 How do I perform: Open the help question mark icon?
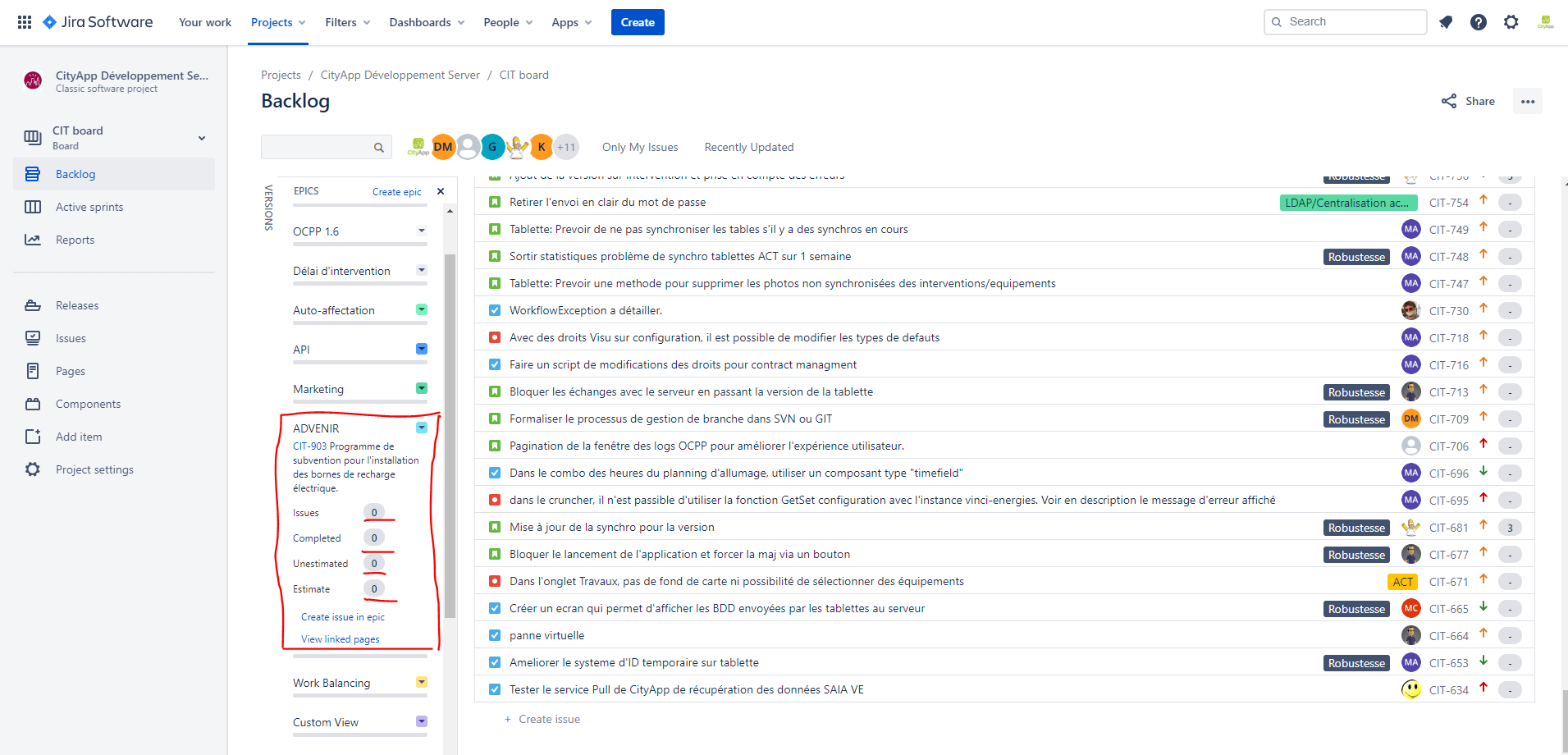(1479, 22)
